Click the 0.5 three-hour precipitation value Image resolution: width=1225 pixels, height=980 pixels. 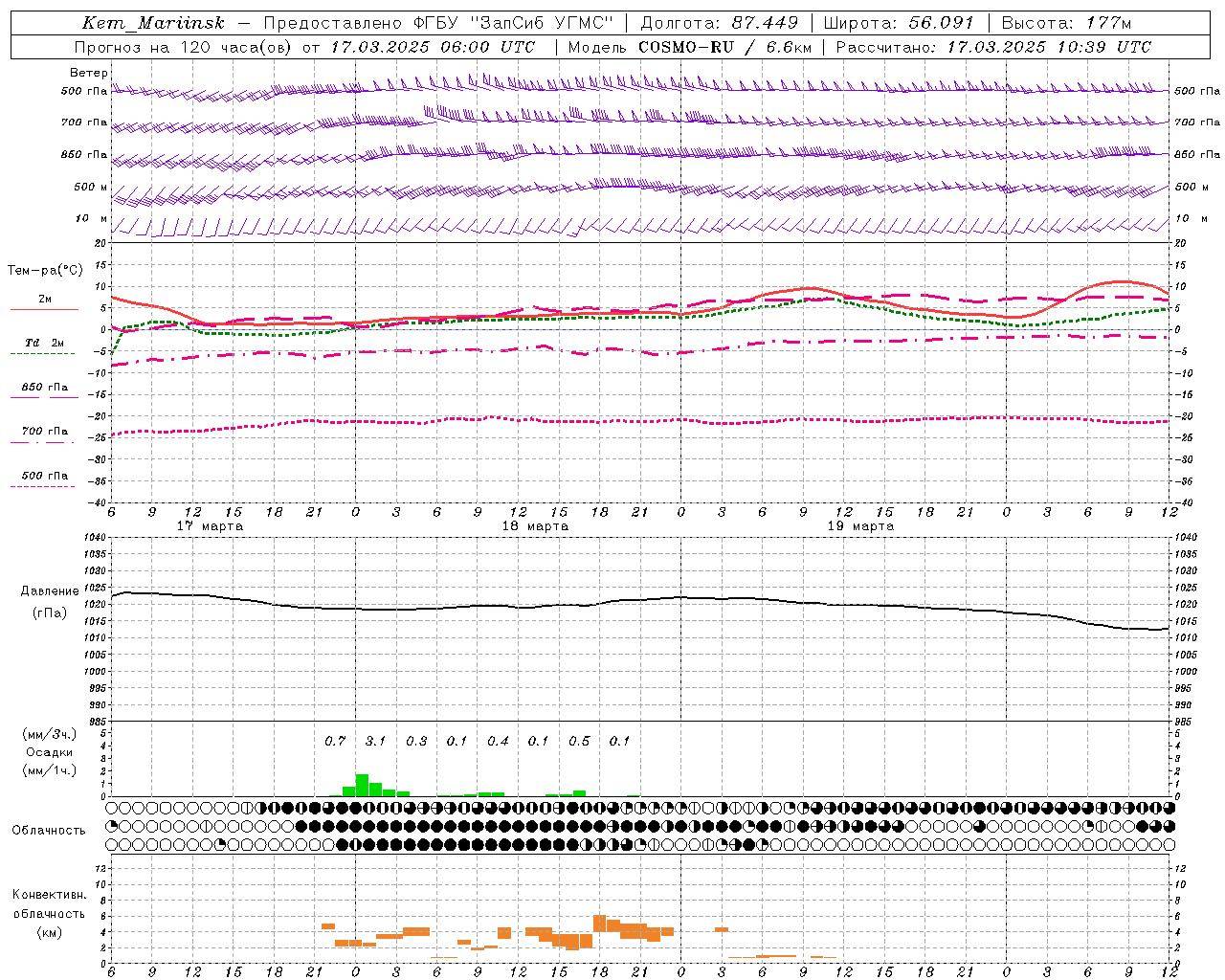[x=579, y=742]
